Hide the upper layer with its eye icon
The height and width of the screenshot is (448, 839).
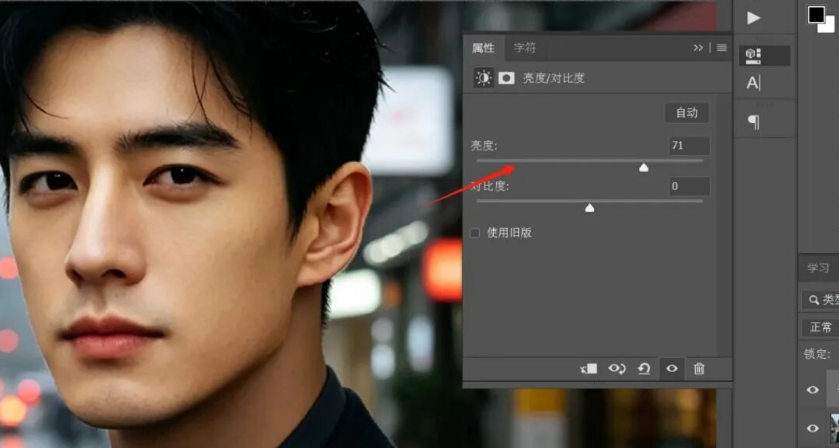[x=812, y=390]
